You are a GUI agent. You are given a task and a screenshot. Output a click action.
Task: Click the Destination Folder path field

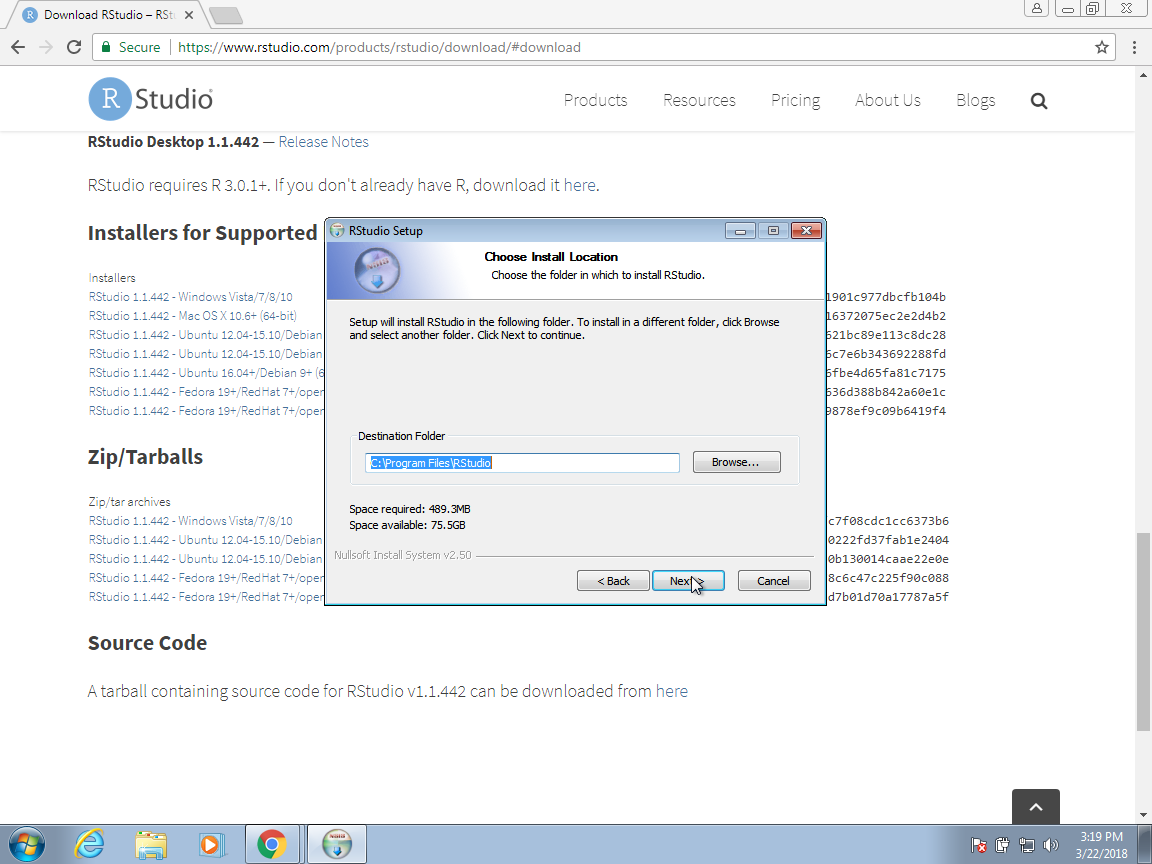coord(522,463)
